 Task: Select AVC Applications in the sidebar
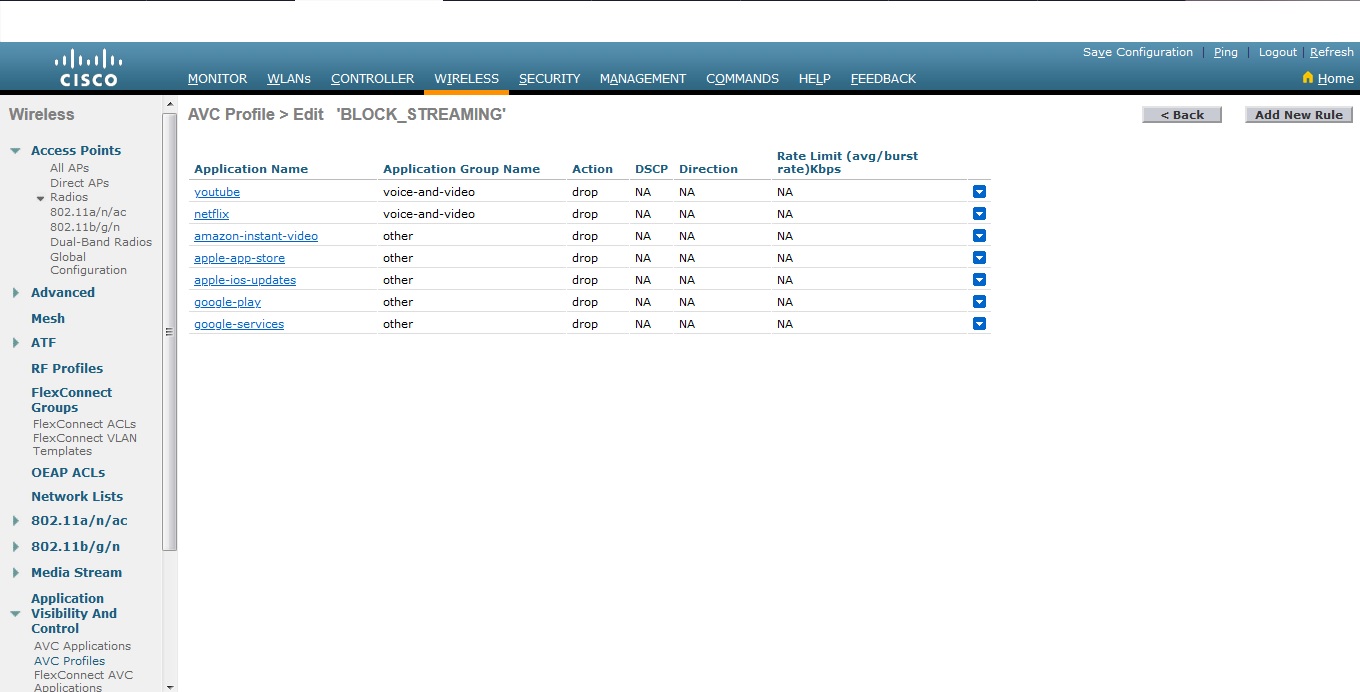pos(81,646)
